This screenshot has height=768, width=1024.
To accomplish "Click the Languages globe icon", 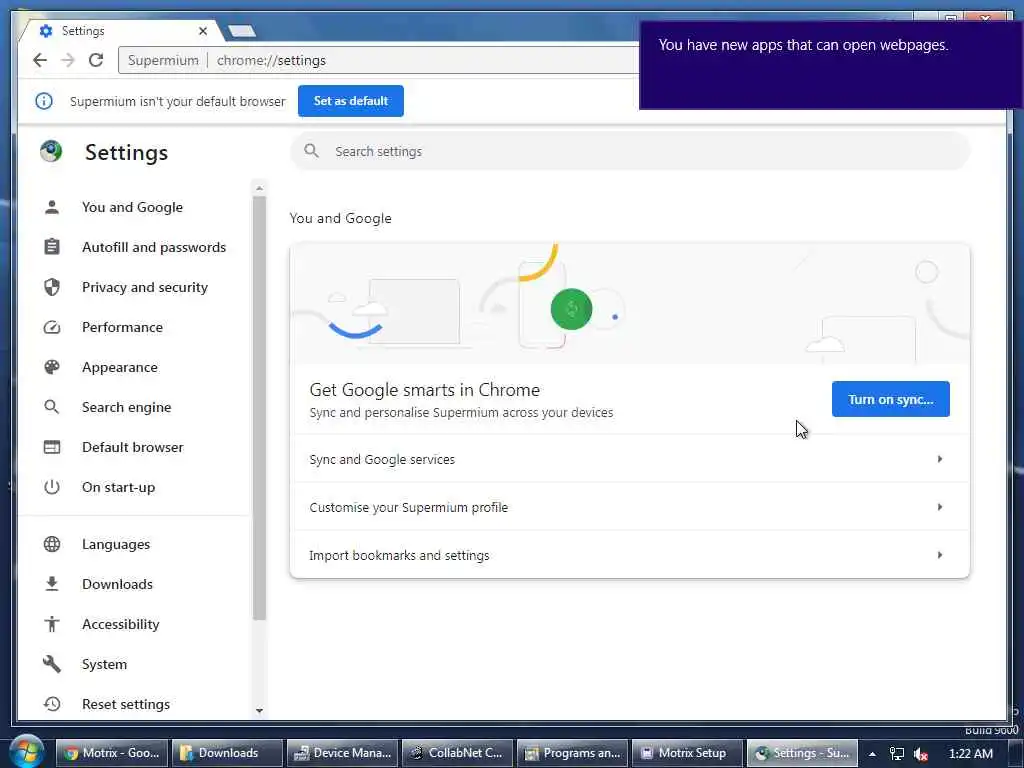I will [x=52, y=544].
